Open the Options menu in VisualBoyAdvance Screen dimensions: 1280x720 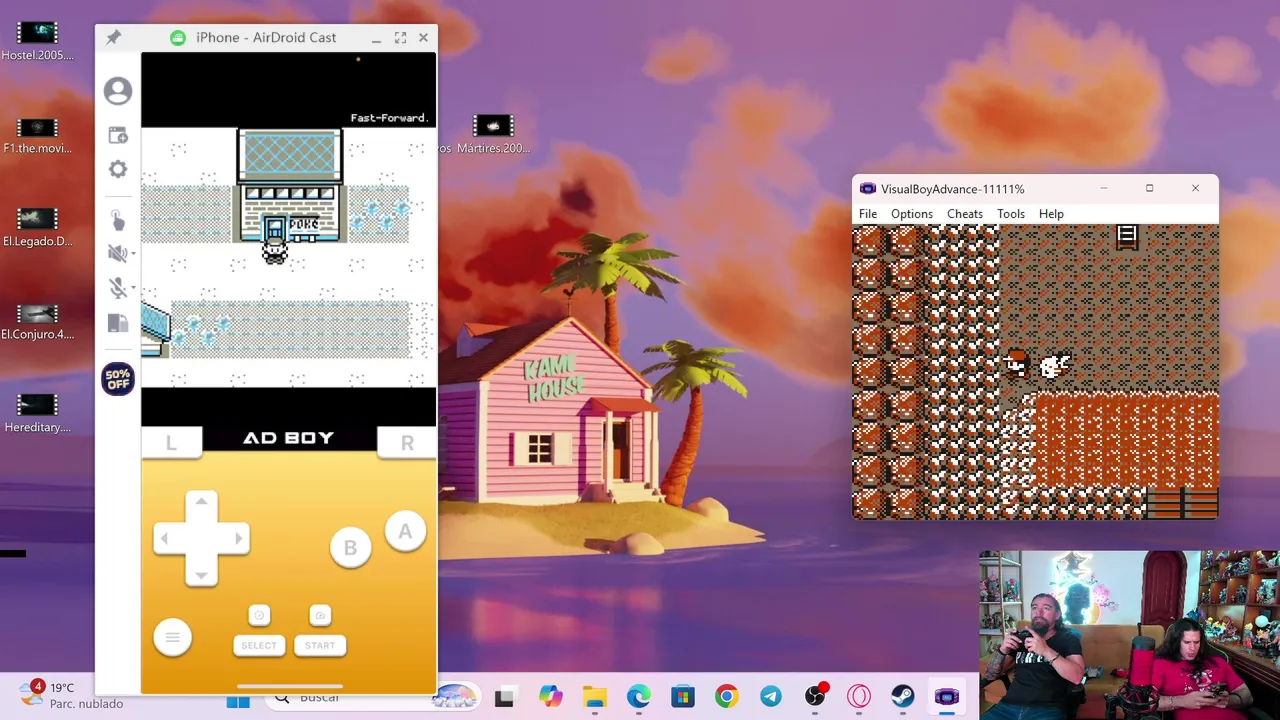coord(912,214)
